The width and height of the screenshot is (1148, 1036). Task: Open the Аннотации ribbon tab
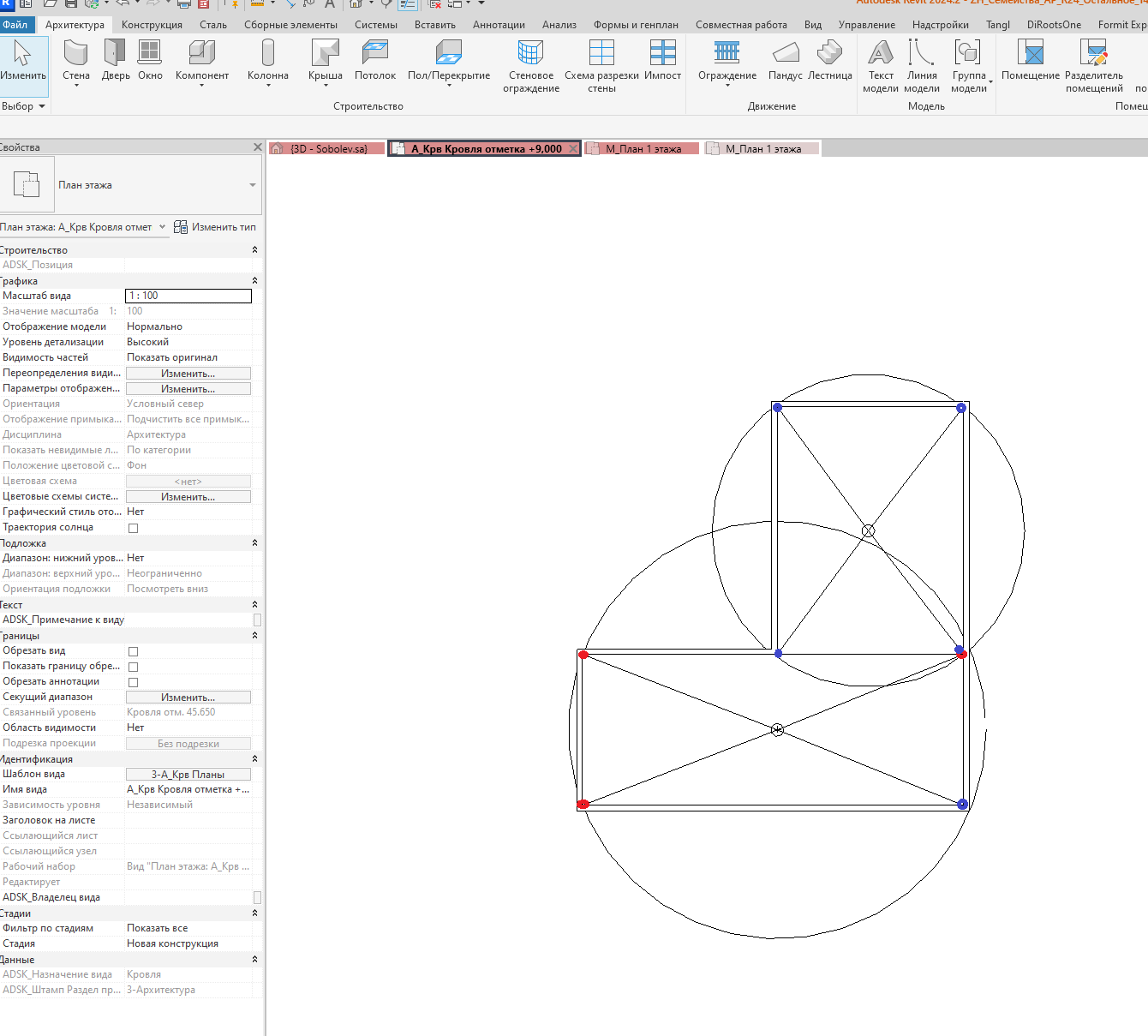(x=499, y=25)
